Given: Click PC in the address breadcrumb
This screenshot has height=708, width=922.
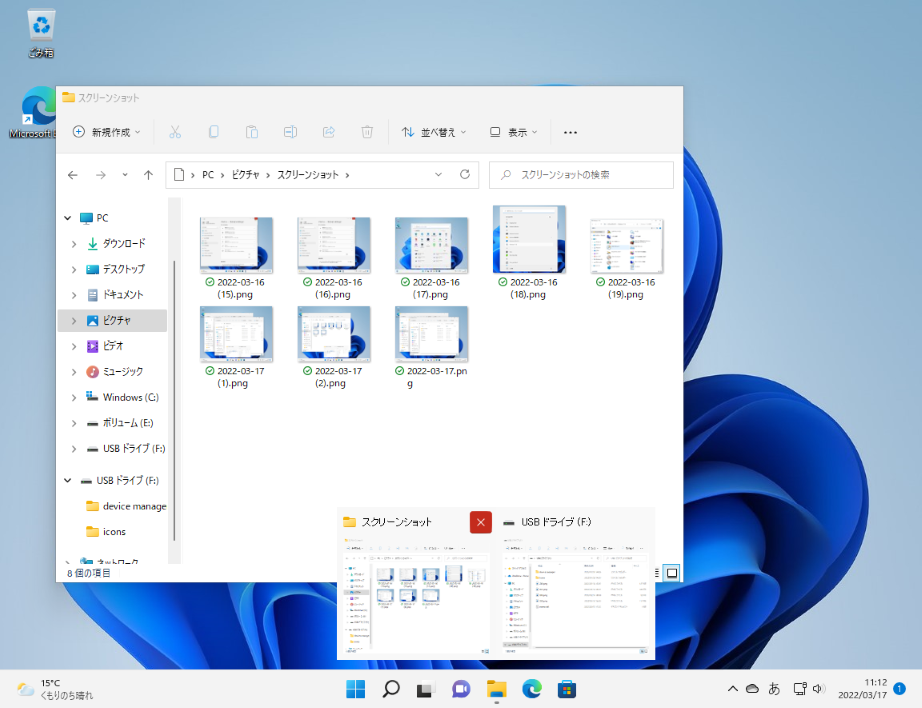Looking at the screenshot, I should (x=208, y=175).
